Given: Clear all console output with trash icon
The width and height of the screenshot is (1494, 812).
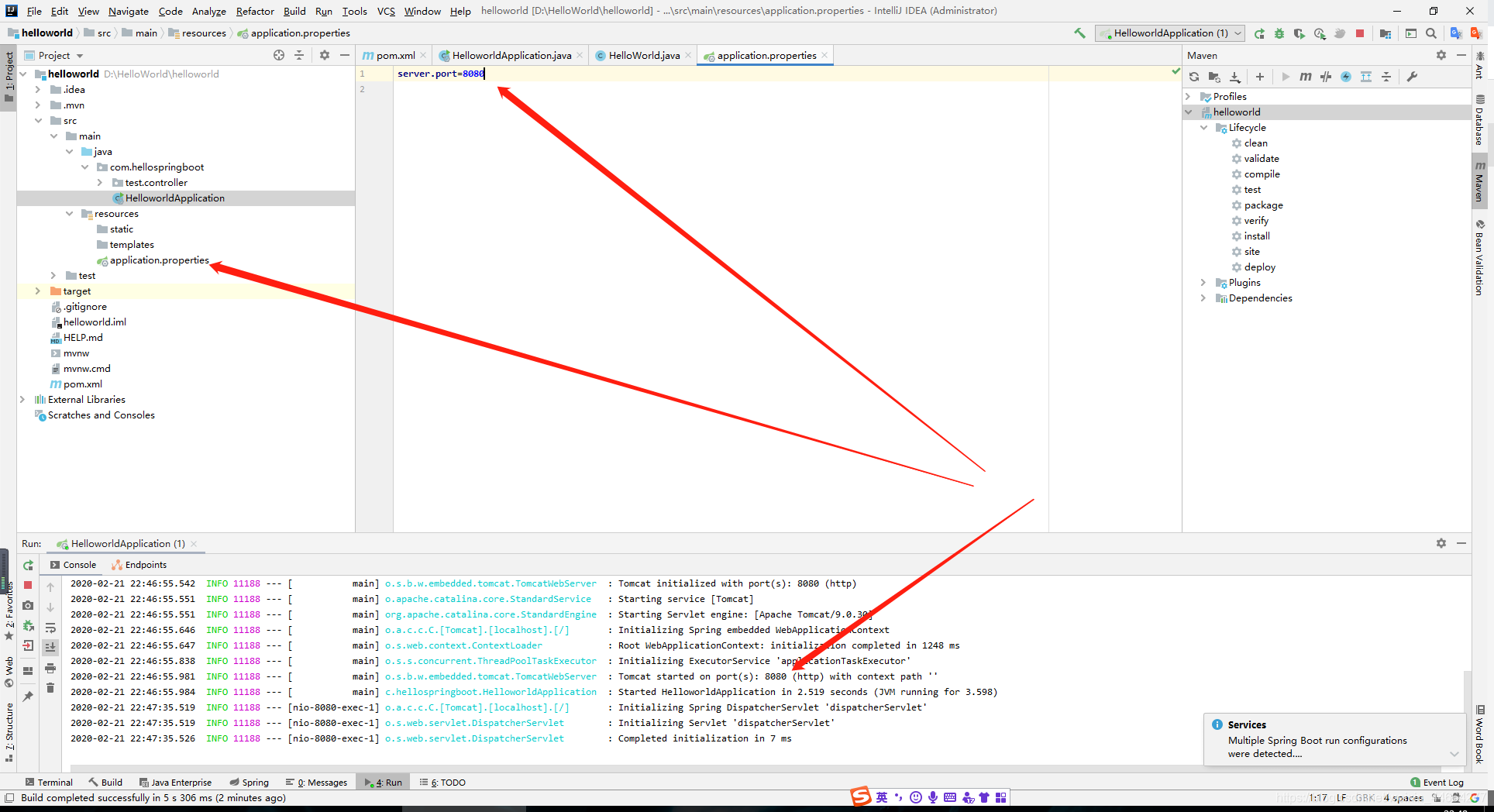Looking at the screenshot, I should [x=50, y=688].
